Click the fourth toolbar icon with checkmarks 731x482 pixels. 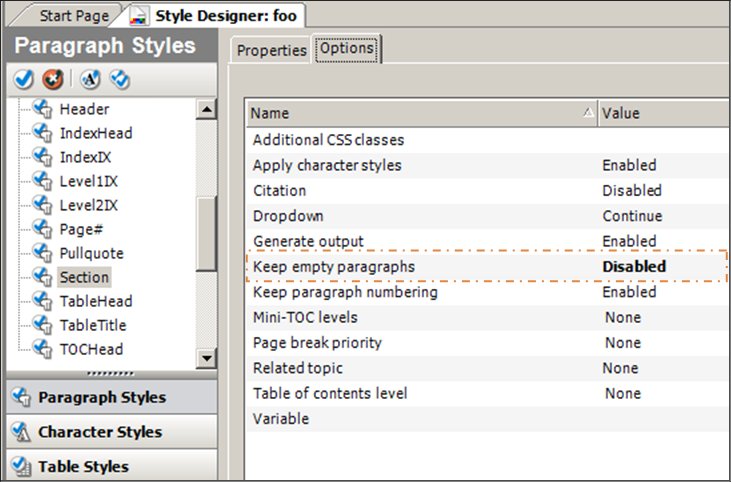(x=120, y=79)
